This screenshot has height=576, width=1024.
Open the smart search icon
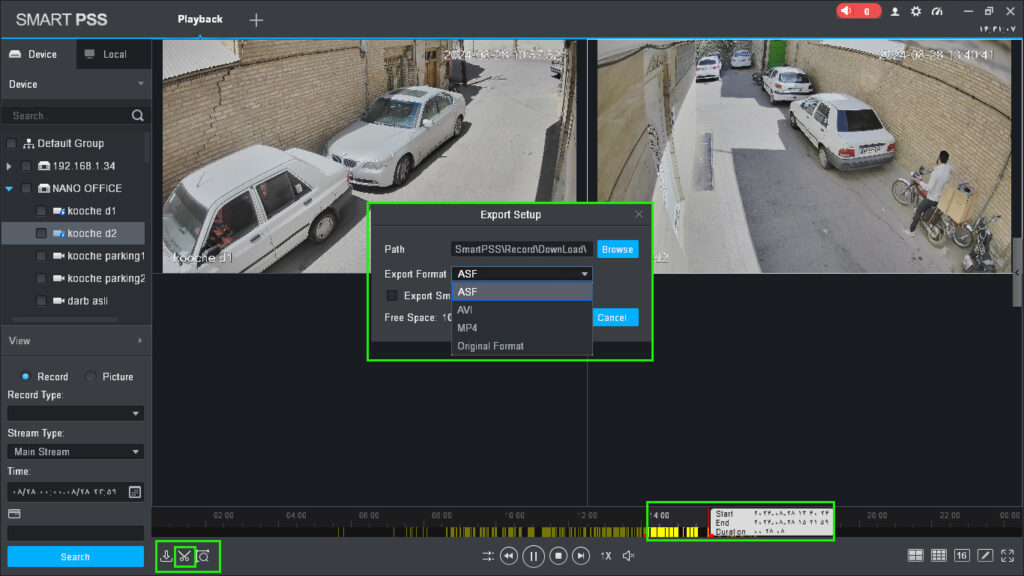203,556
